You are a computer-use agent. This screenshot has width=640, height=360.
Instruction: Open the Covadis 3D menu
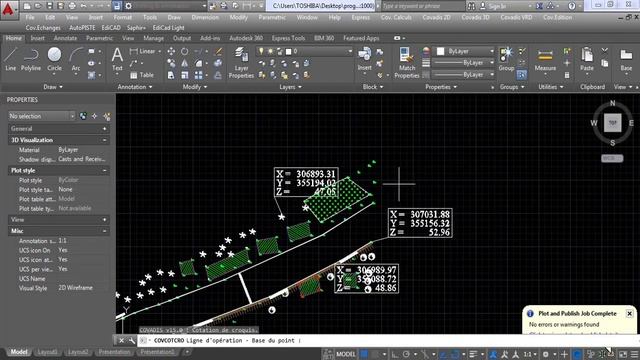[x=475, y=18]
